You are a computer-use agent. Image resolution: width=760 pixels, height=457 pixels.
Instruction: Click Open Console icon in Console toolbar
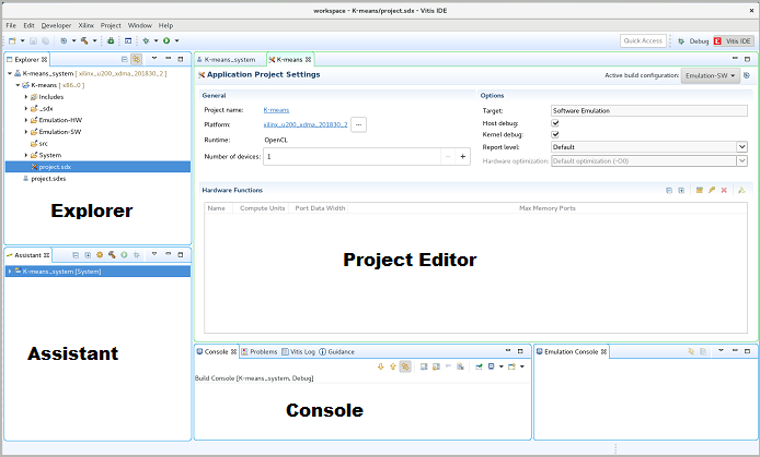pos(512,367)
